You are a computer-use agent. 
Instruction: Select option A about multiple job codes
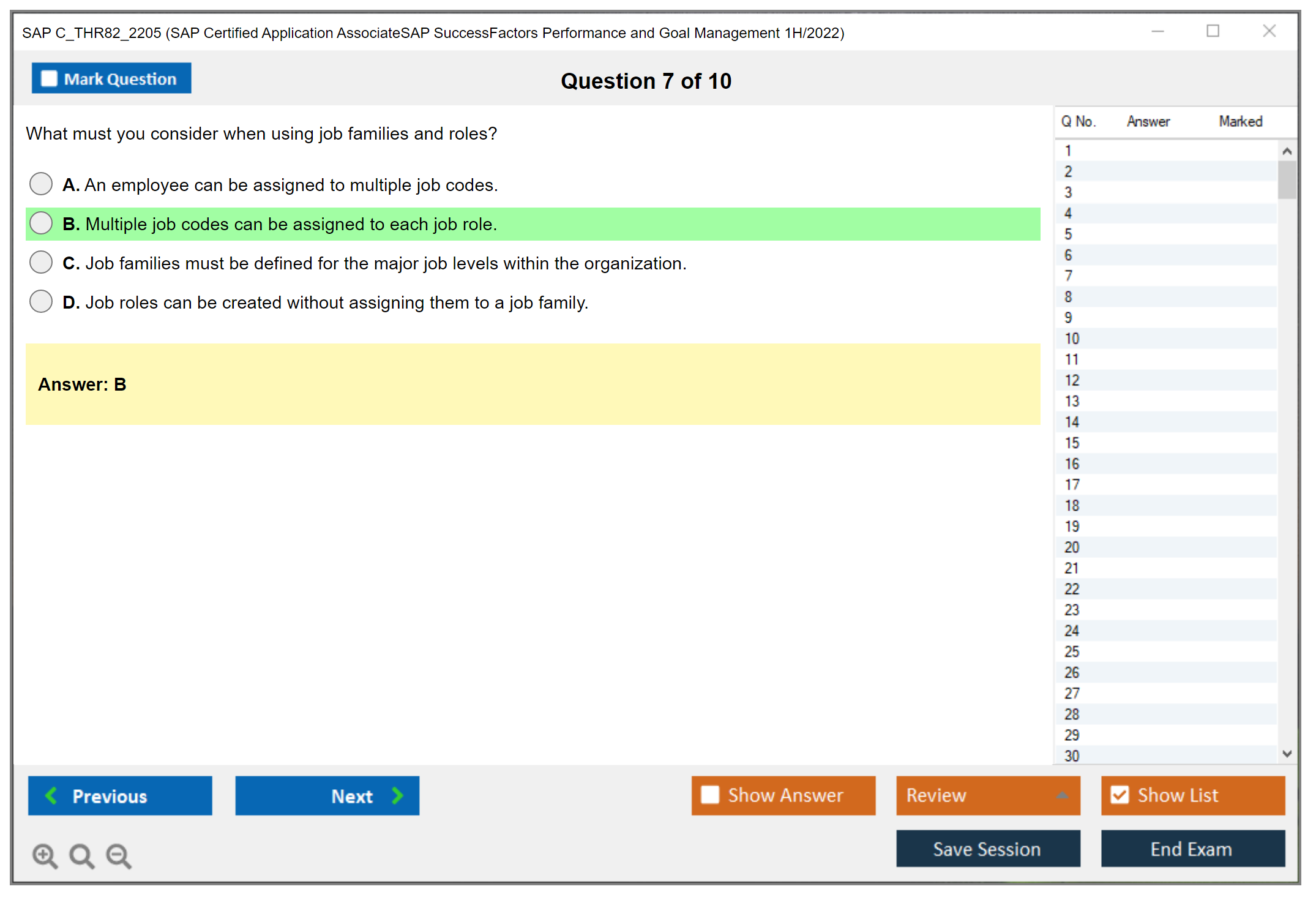tap(41, 184)
